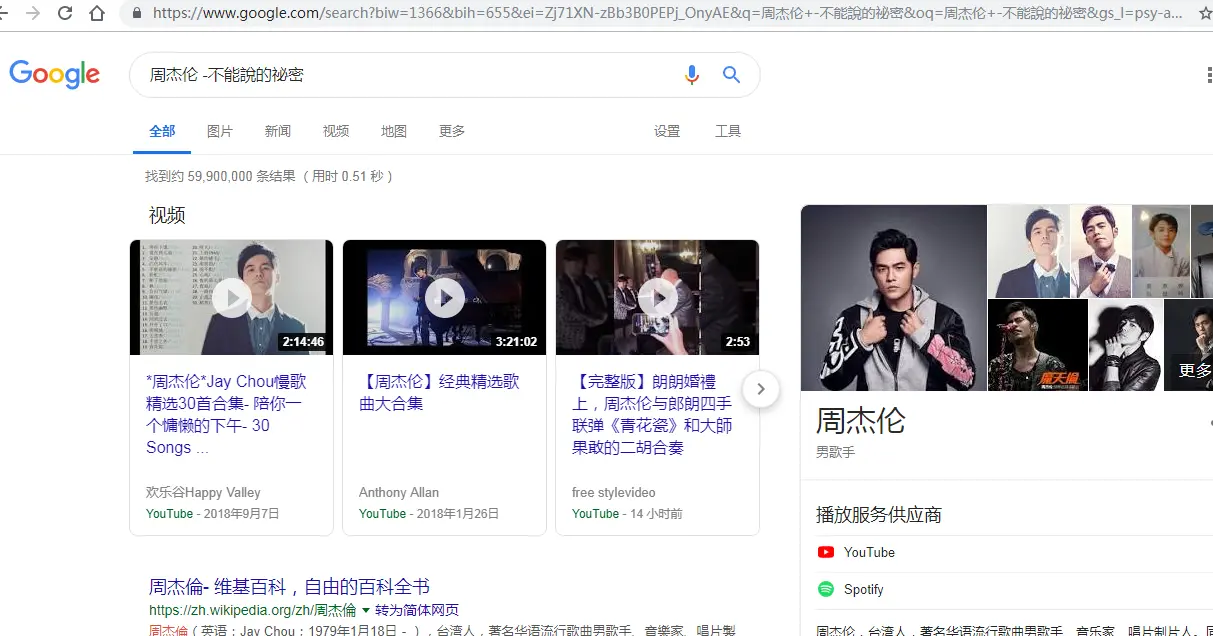Click the browser address bar URL
This screenshot has width=1213, height=636.
point(668,14)
